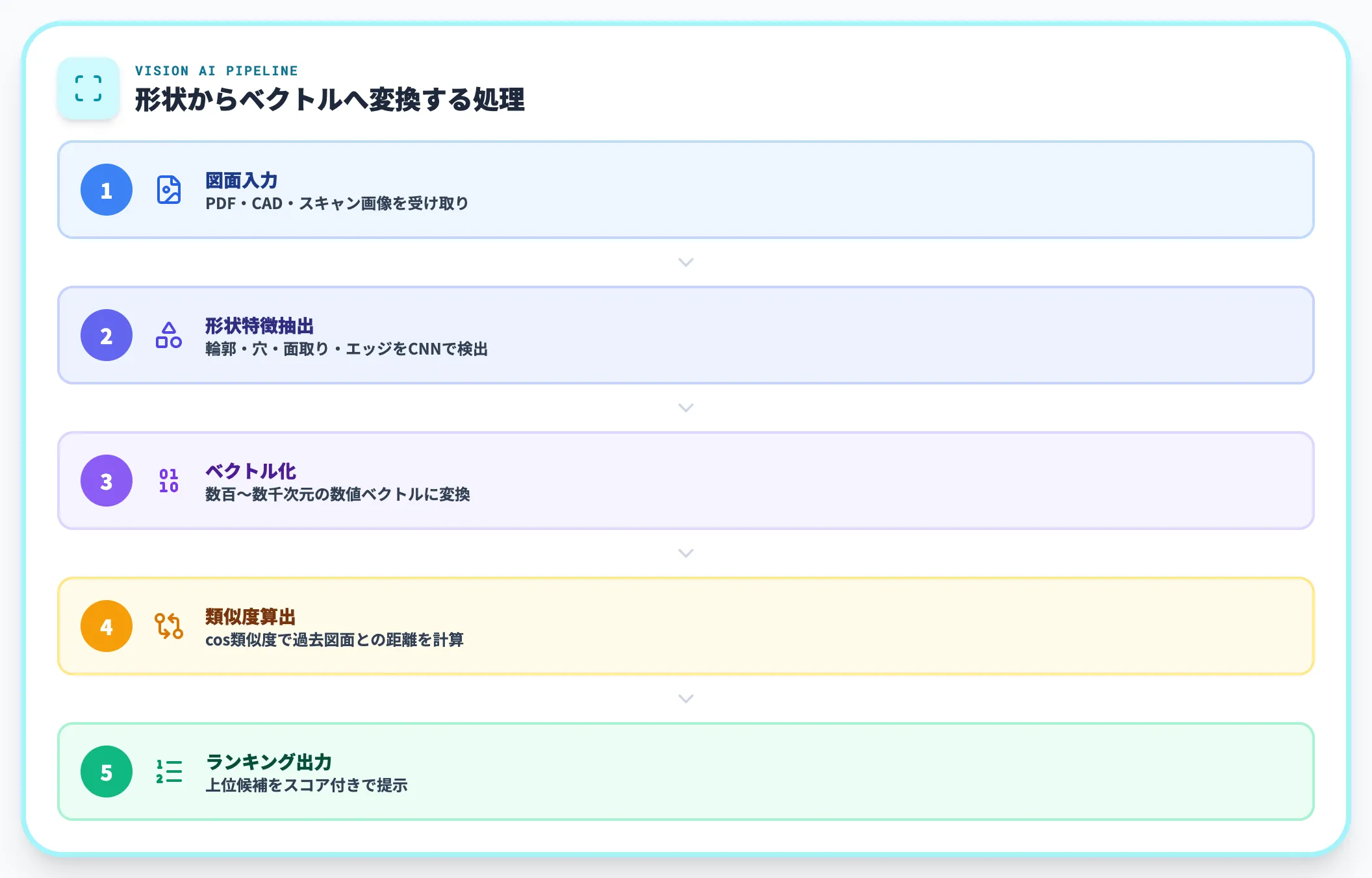Image resolution: width=1372 pixels, height=878 pixels.
Task: Toggle the indigo step 2 circle indicator
Action: [106, 335]
